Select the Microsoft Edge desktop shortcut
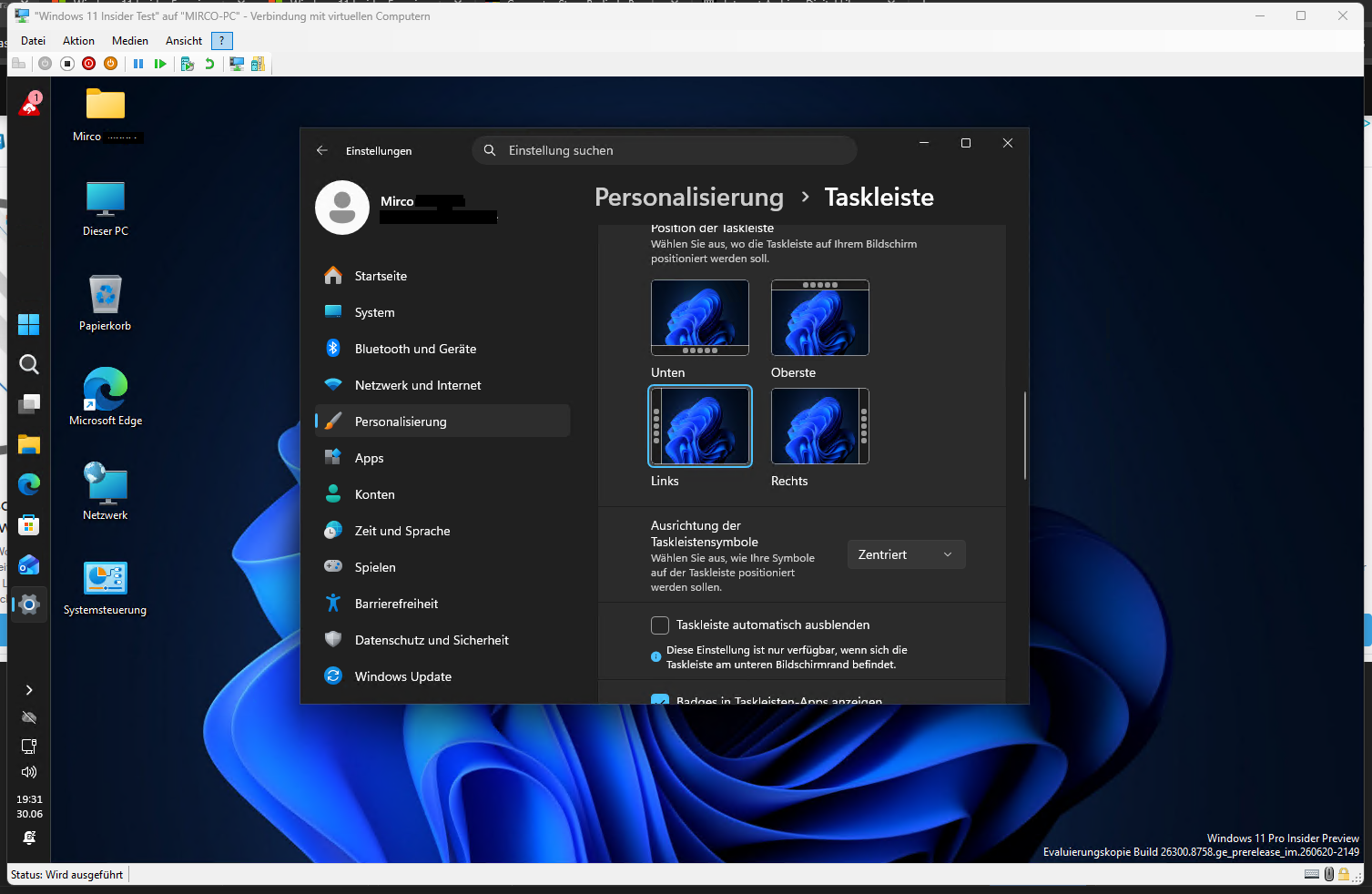Viewport: 1372px width, 894px height. [x=106, y=397]
